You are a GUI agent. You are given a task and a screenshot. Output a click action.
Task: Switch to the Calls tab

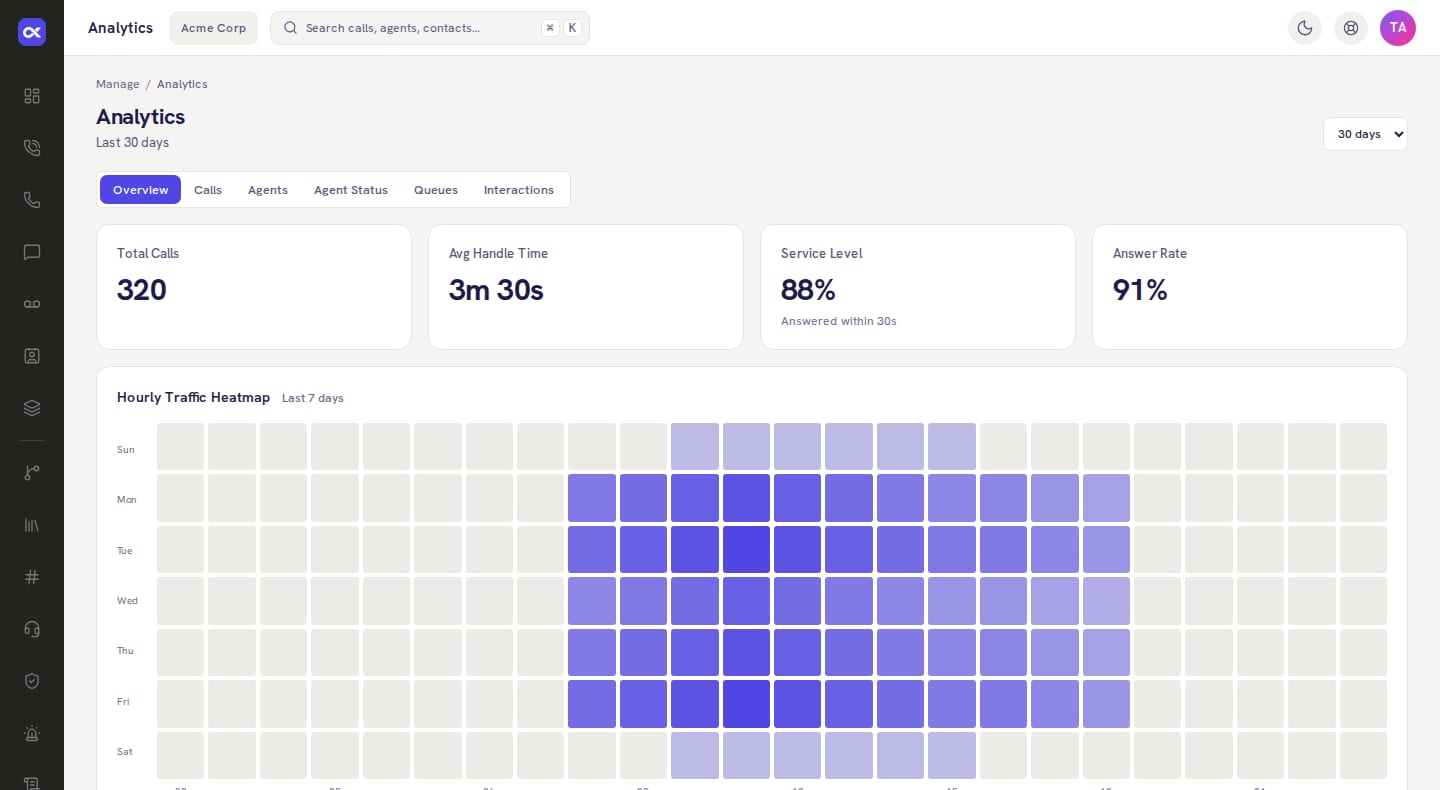tap(208, 190)
